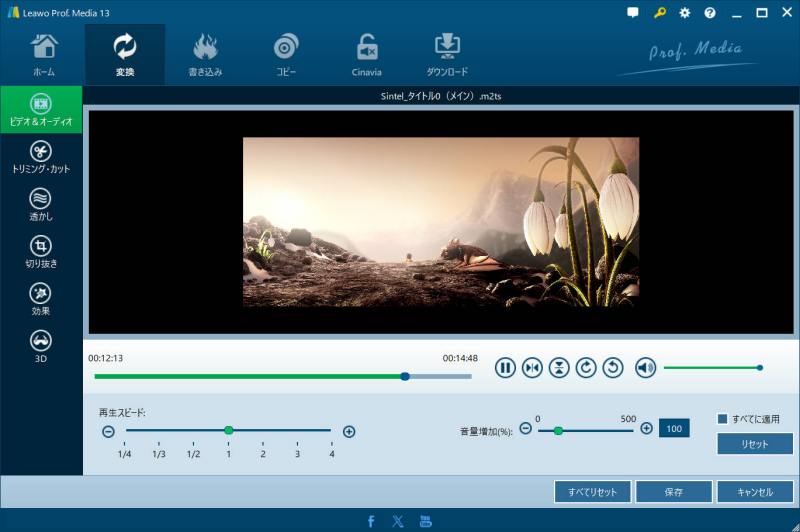
Task: Click the 保存 (Save) button
Action: click(673, 492)
